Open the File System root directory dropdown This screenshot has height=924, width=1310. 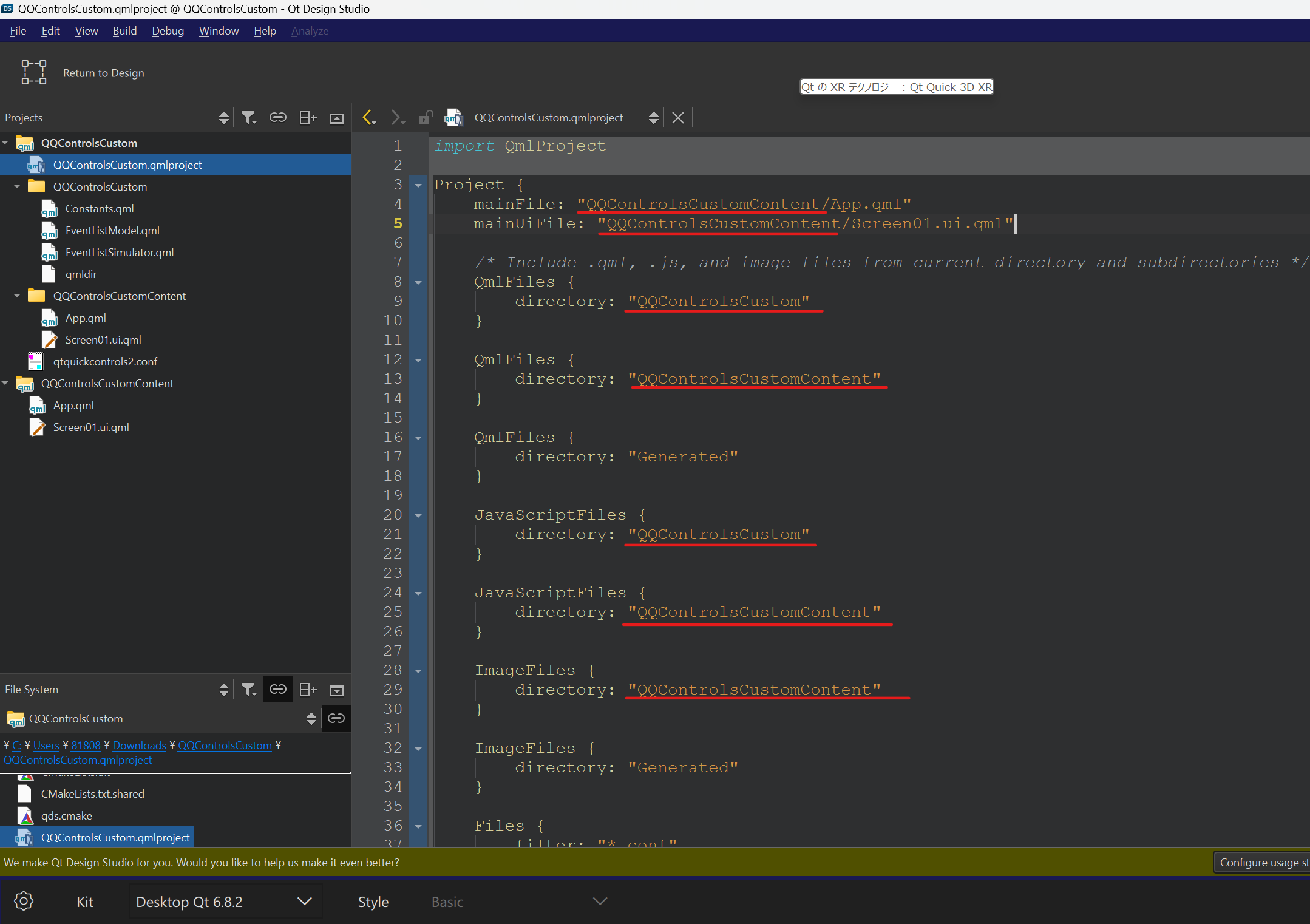tap(311, 718)
